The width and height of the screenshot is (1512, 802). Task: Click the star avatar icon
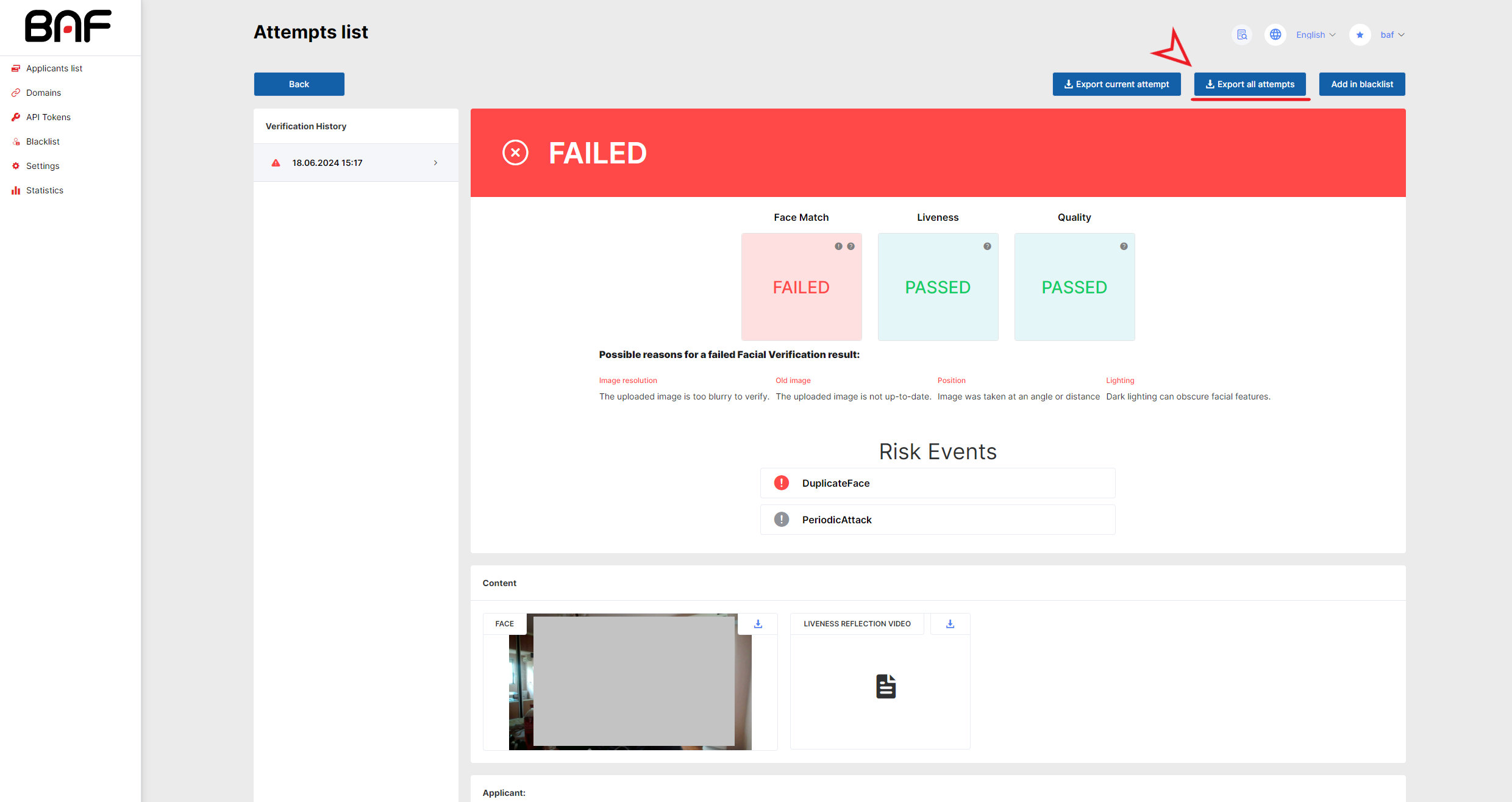point(1360,35)
